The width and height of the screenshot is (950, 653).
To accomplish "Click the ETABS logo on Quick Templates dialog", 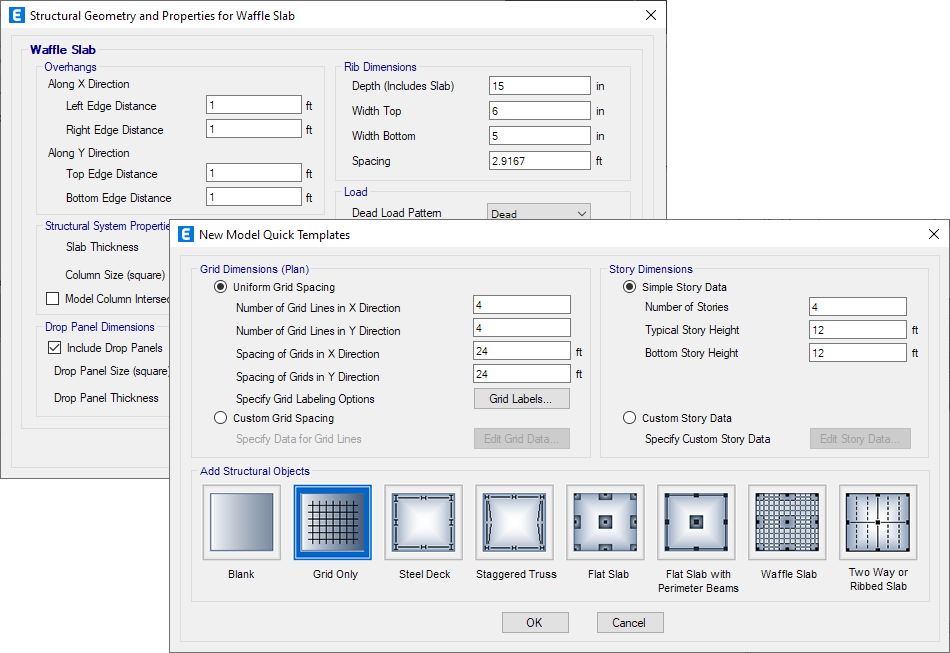I will pyautogui.click(x=185, y=234).
